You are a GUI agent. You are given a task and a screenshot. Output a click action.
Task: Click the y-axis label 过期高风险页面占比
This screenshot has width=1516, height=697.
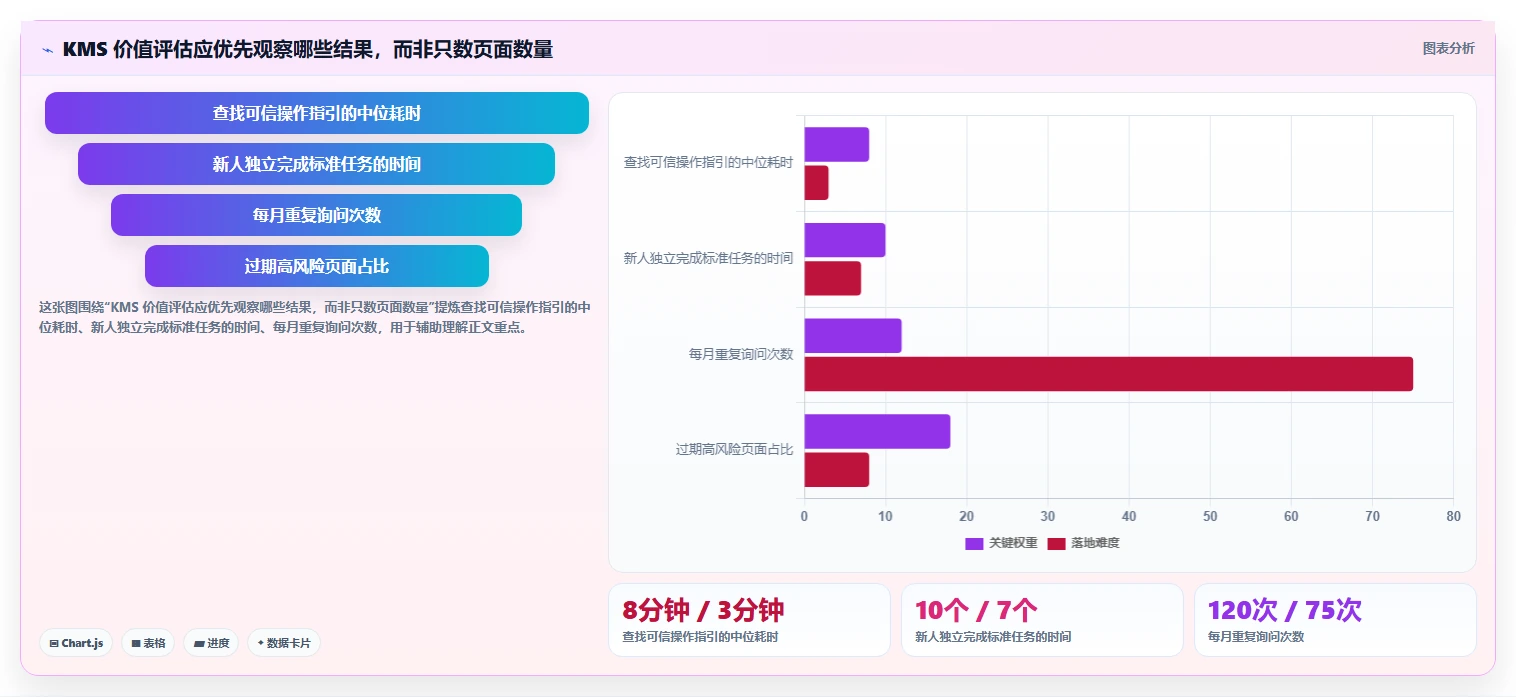tap(734, 450)
